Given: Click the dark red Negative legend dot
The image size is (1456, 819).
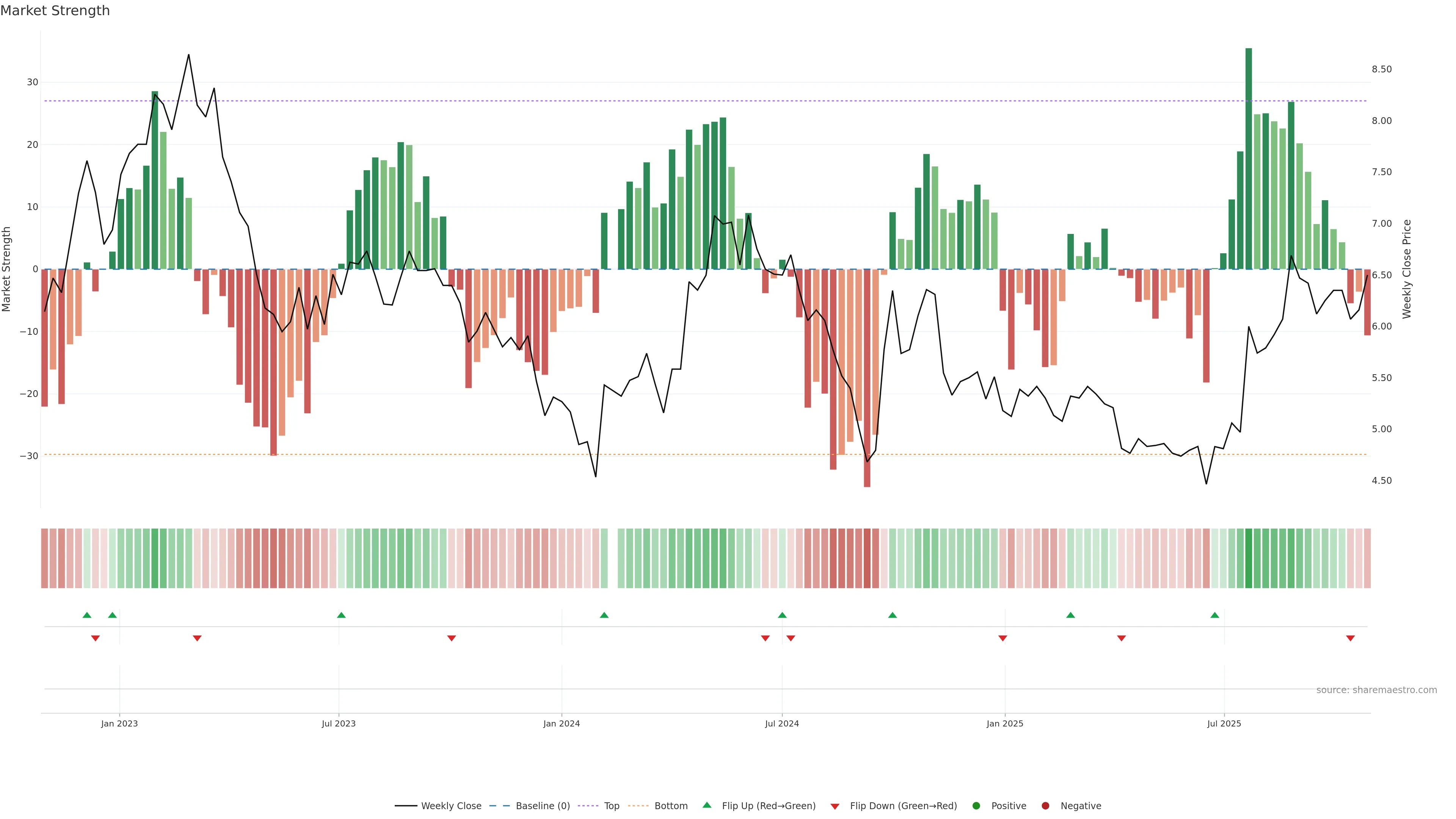Looking at the screenshot, I should pos(1045,806).
